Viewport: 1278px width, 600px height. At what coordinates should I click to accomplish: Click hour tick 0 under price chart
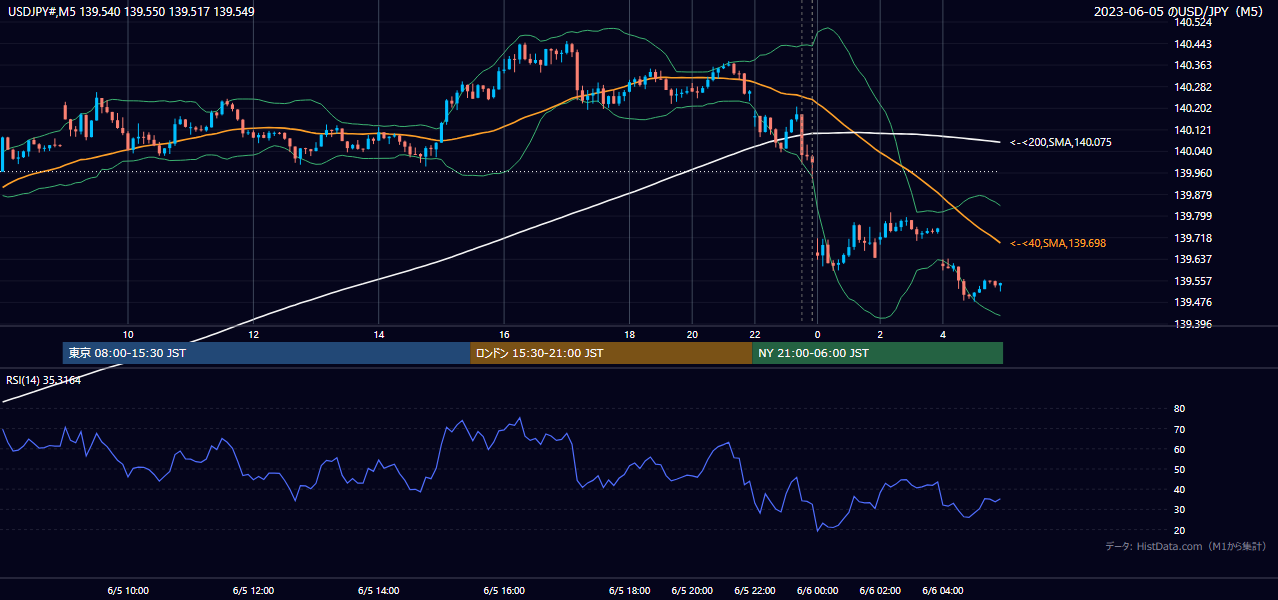click(817, 334)
